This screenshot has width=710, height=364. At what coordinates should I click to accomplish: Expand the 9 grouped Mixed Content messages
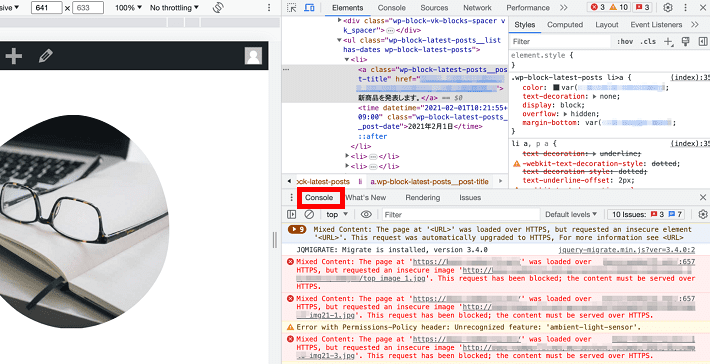(x=297, y=230)
